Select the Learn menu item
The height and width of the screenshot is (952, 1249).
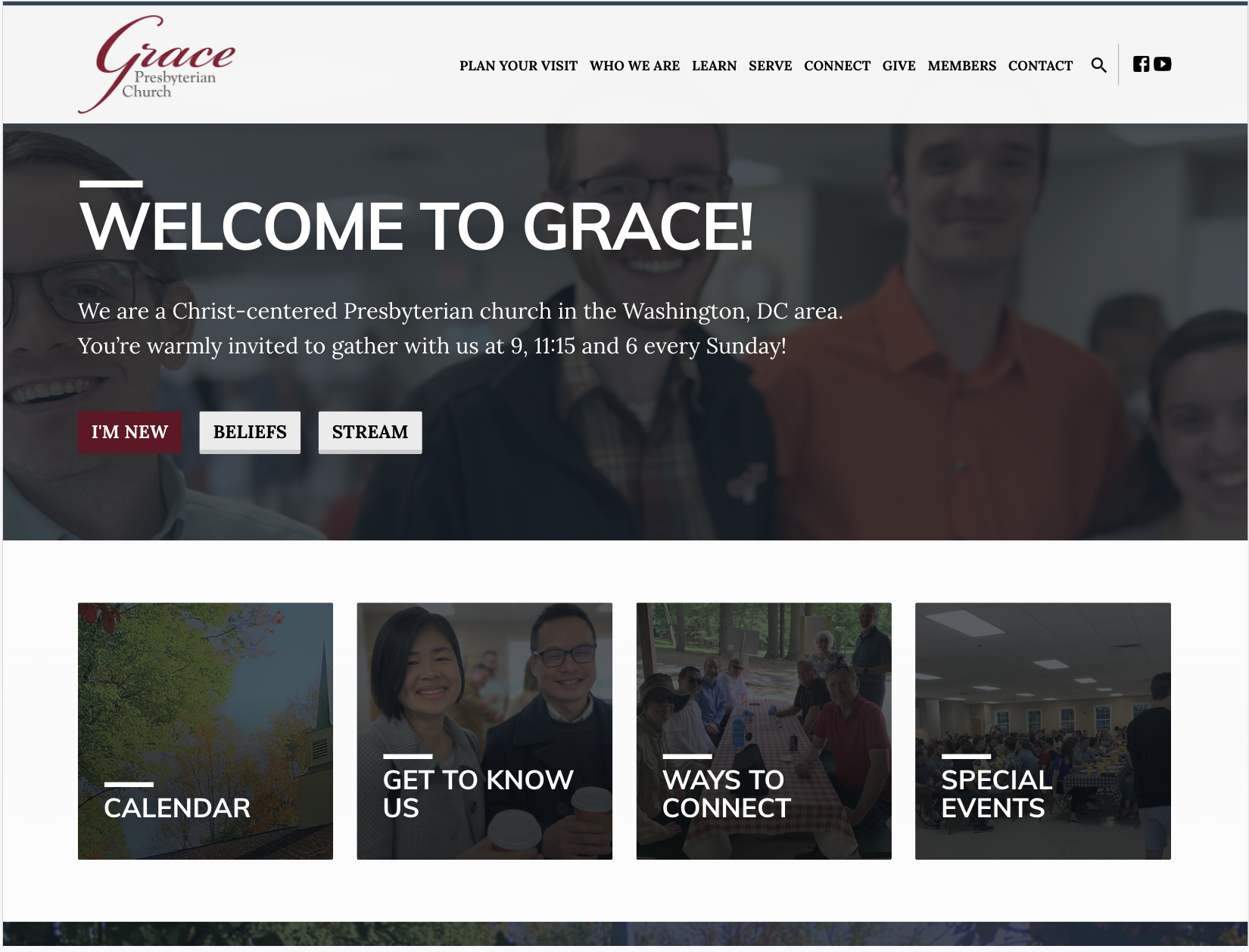coord(714,66)
